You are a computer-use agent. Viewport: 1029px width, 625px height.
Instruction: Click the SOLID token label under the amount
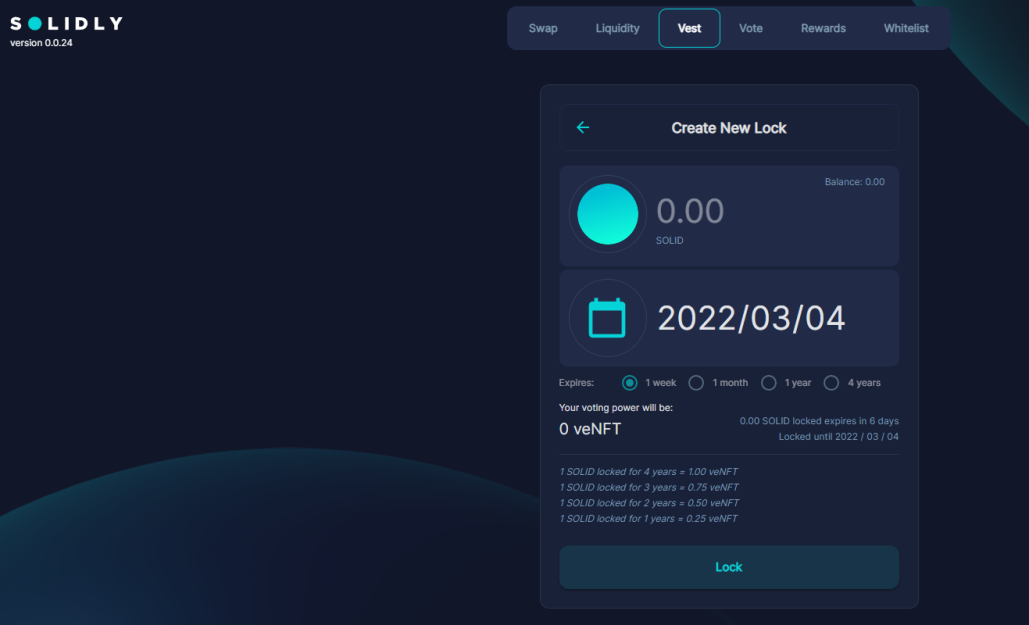point(669,241)
